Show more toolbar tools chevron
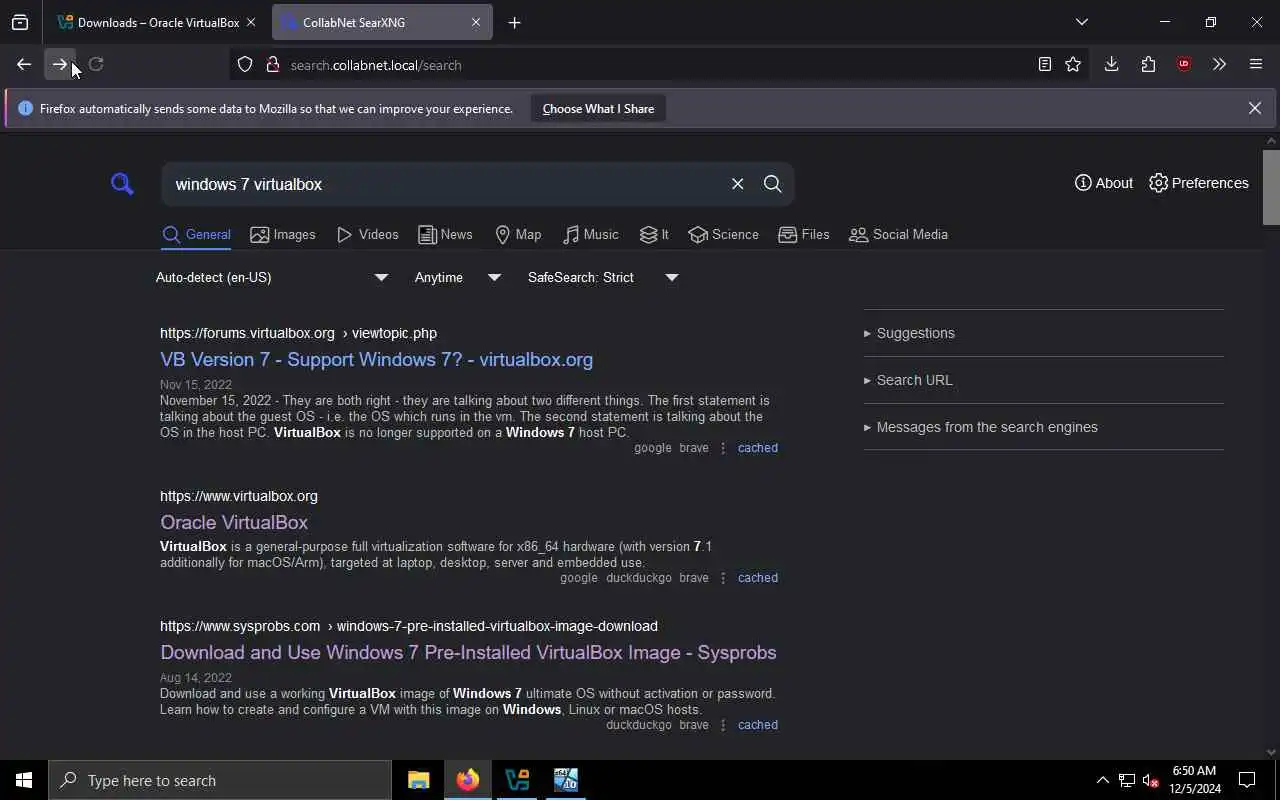1280x800 pixels. pyautogui.click(x=1219, y=65)
